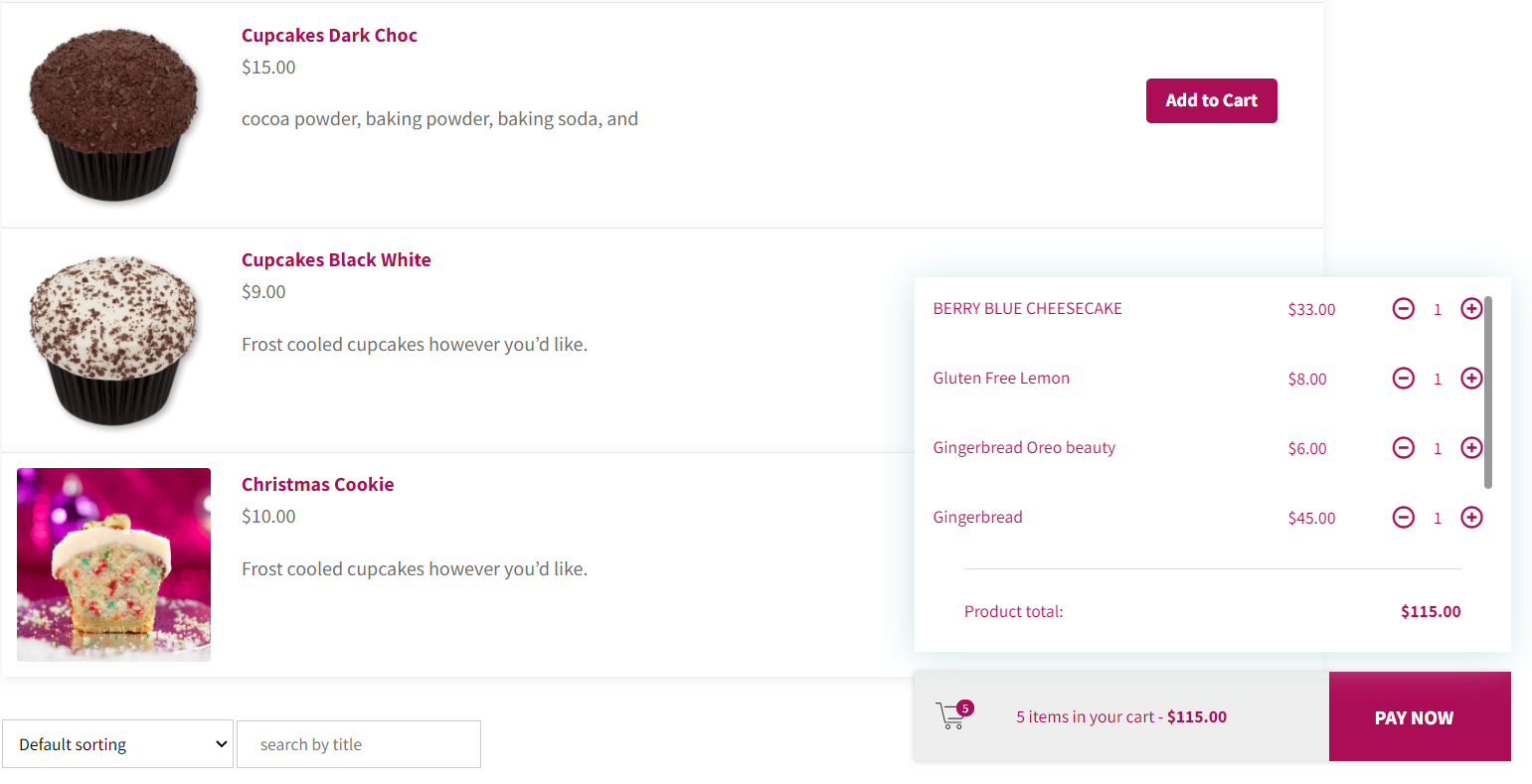Remove one Gingerbread Oreo beauty

[x=1403, y=448]
